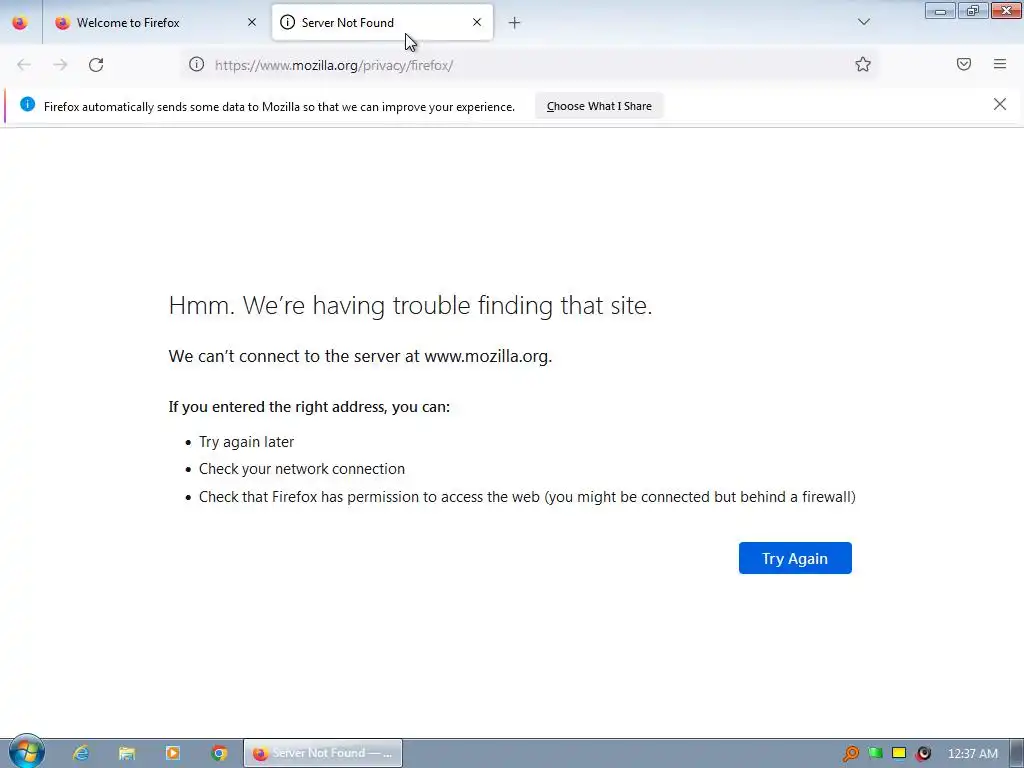Viewport: 1024px width, 768px height.
Task: Close the Server Not Found tab
Action: (477, 22)
